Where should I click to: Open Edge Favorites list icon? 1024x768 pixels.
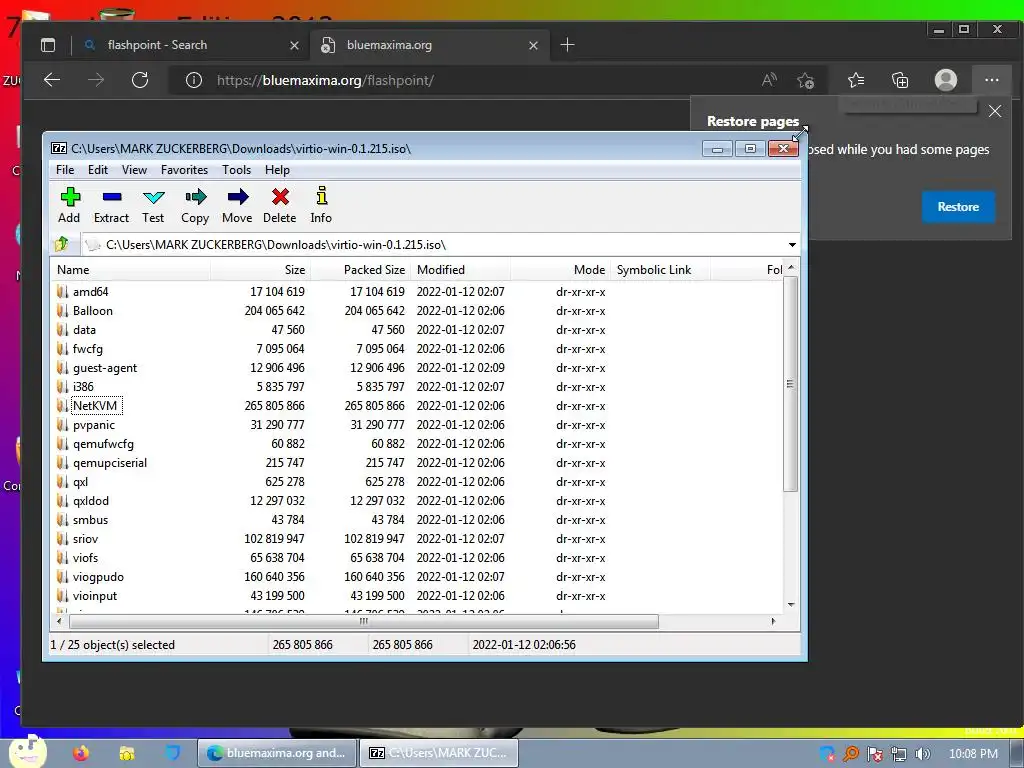click(856, 80)
